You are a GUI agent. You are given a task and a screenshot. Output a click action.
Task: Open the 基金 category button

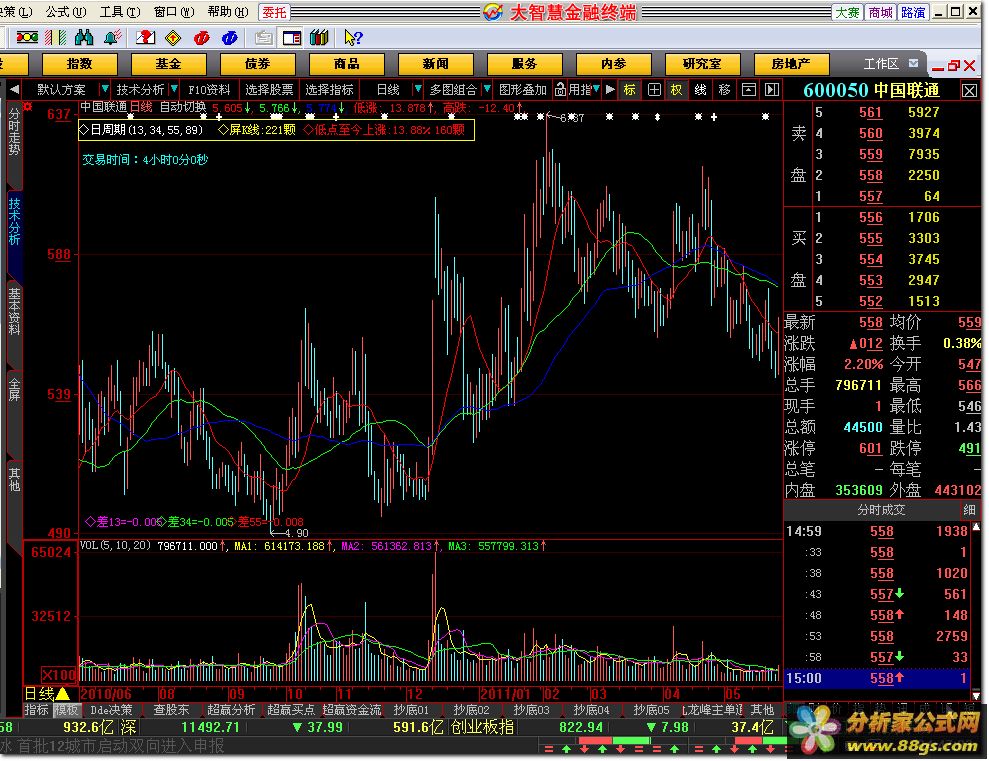[x=168, y=64]
